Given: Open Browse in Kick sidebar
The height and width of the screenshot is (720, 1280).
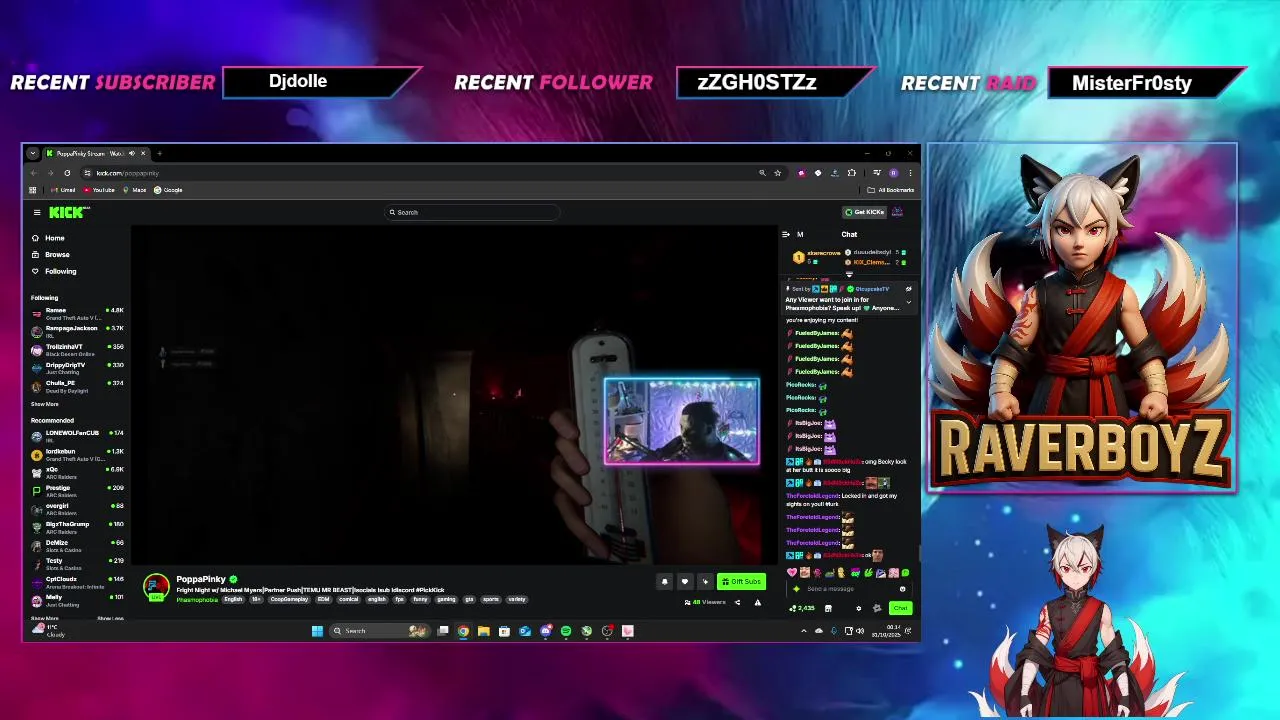Looking at the screenshot, I should 50,254.
